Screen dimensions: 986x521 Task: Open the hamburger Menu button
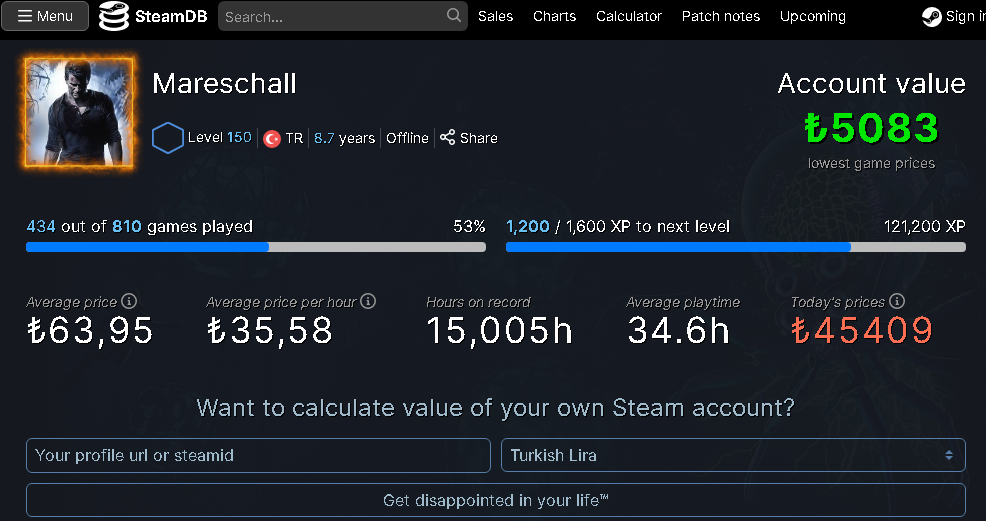[x=45, y=16]
